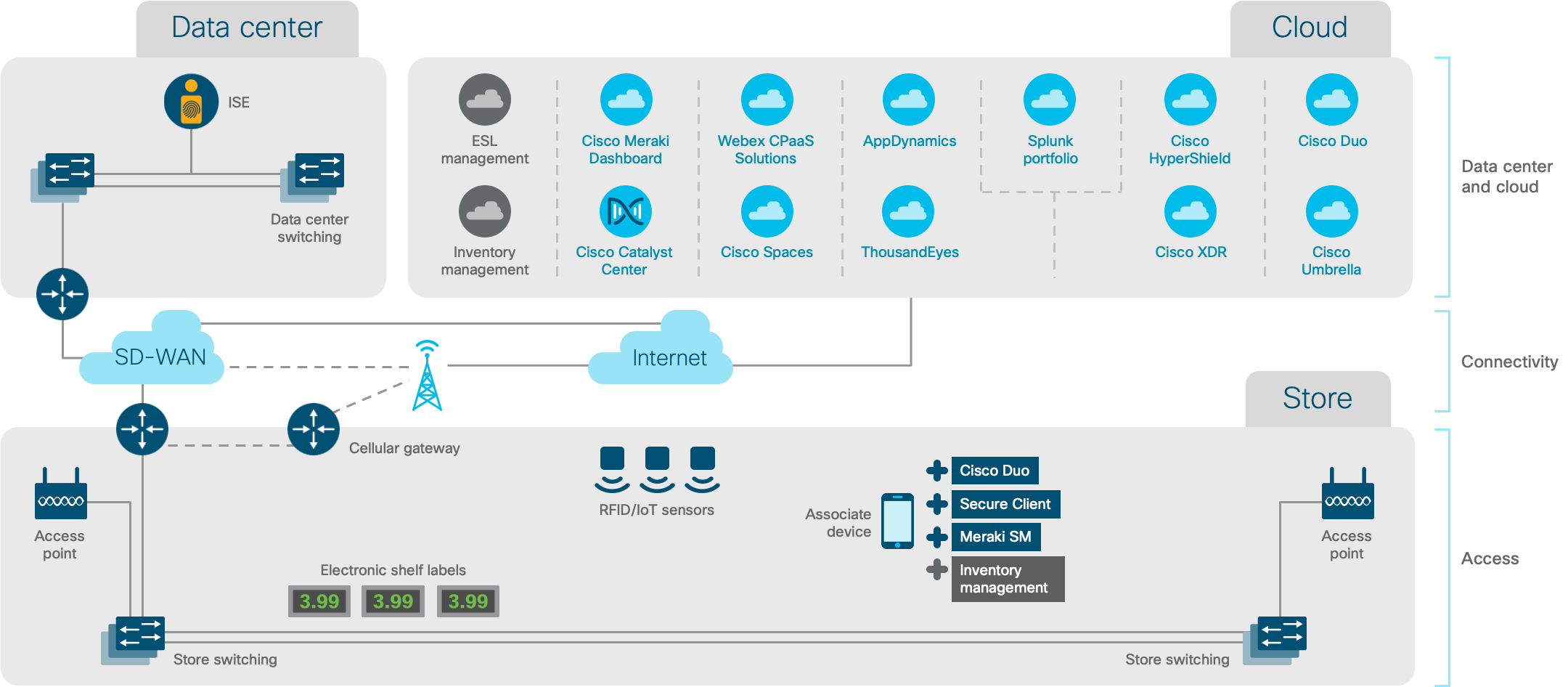Click the 'Data center switching' label
Viewport: 1568px width, 687px height.
[x=309, y=228]
